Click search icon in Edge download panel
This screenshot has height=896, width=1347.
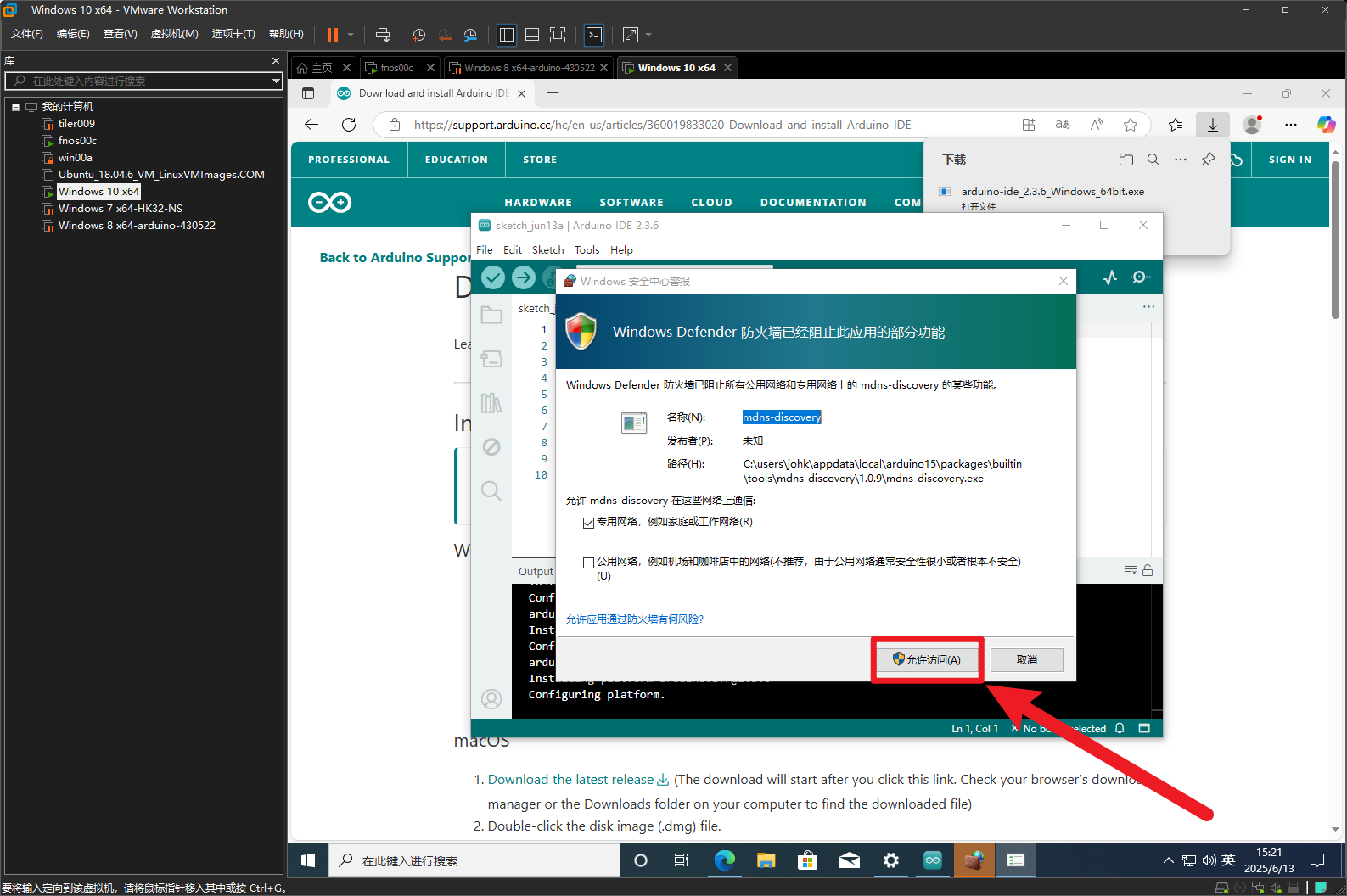(1153, 160)
